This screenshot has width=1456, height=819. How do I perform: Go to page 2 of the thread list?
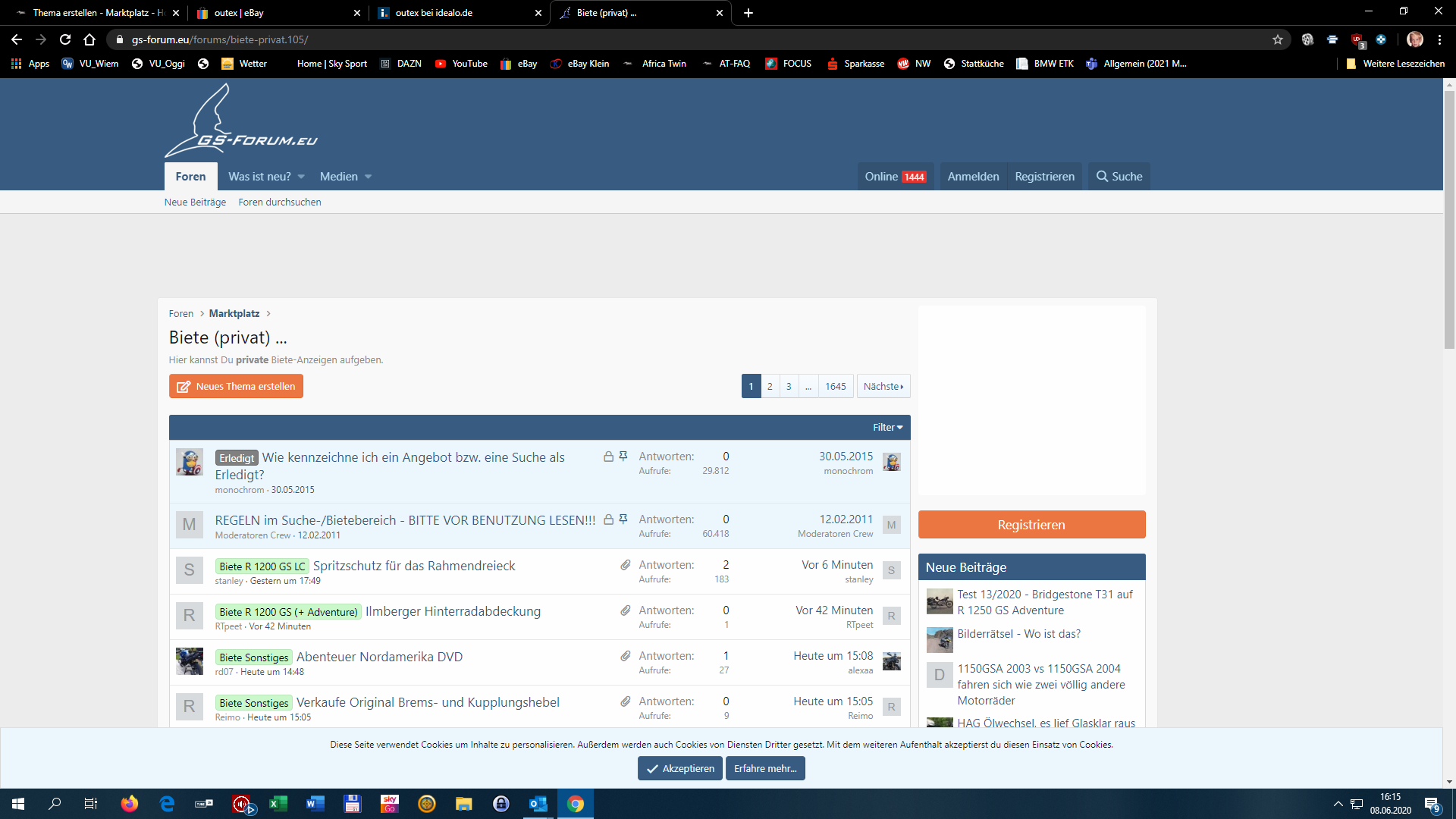(770, 386)
